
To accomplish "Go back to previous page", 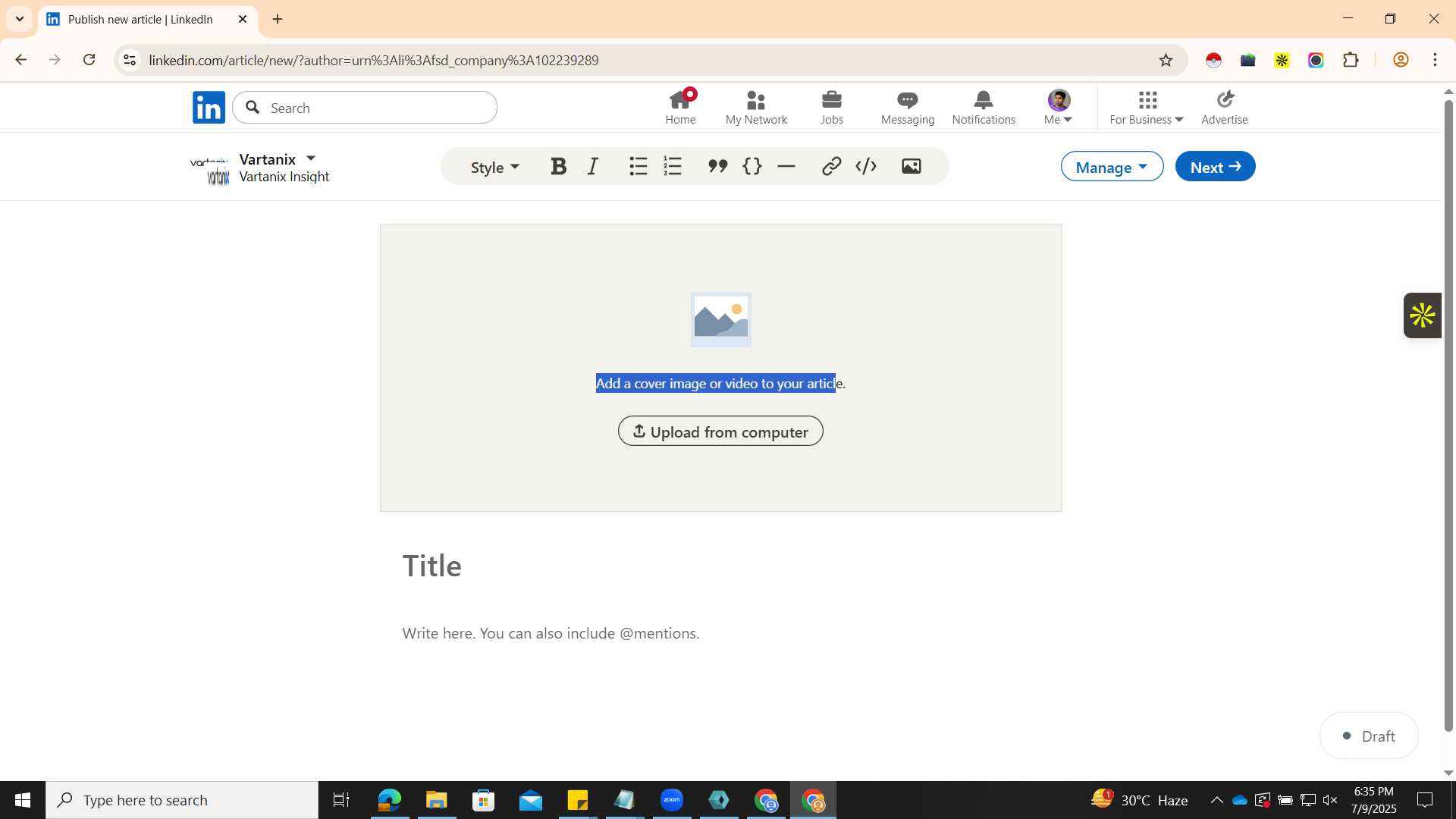I will click(x=21, y=60).
